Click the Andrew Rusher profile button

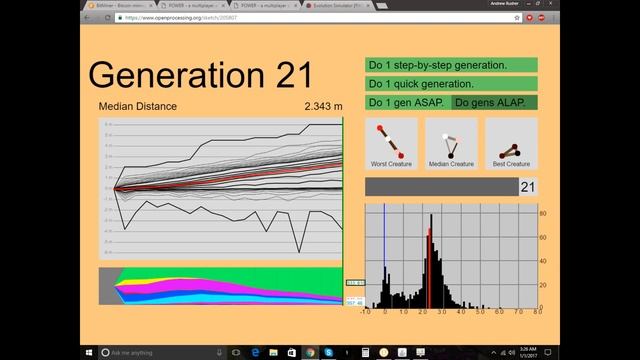pyautogui.click(x=504, y=3)
